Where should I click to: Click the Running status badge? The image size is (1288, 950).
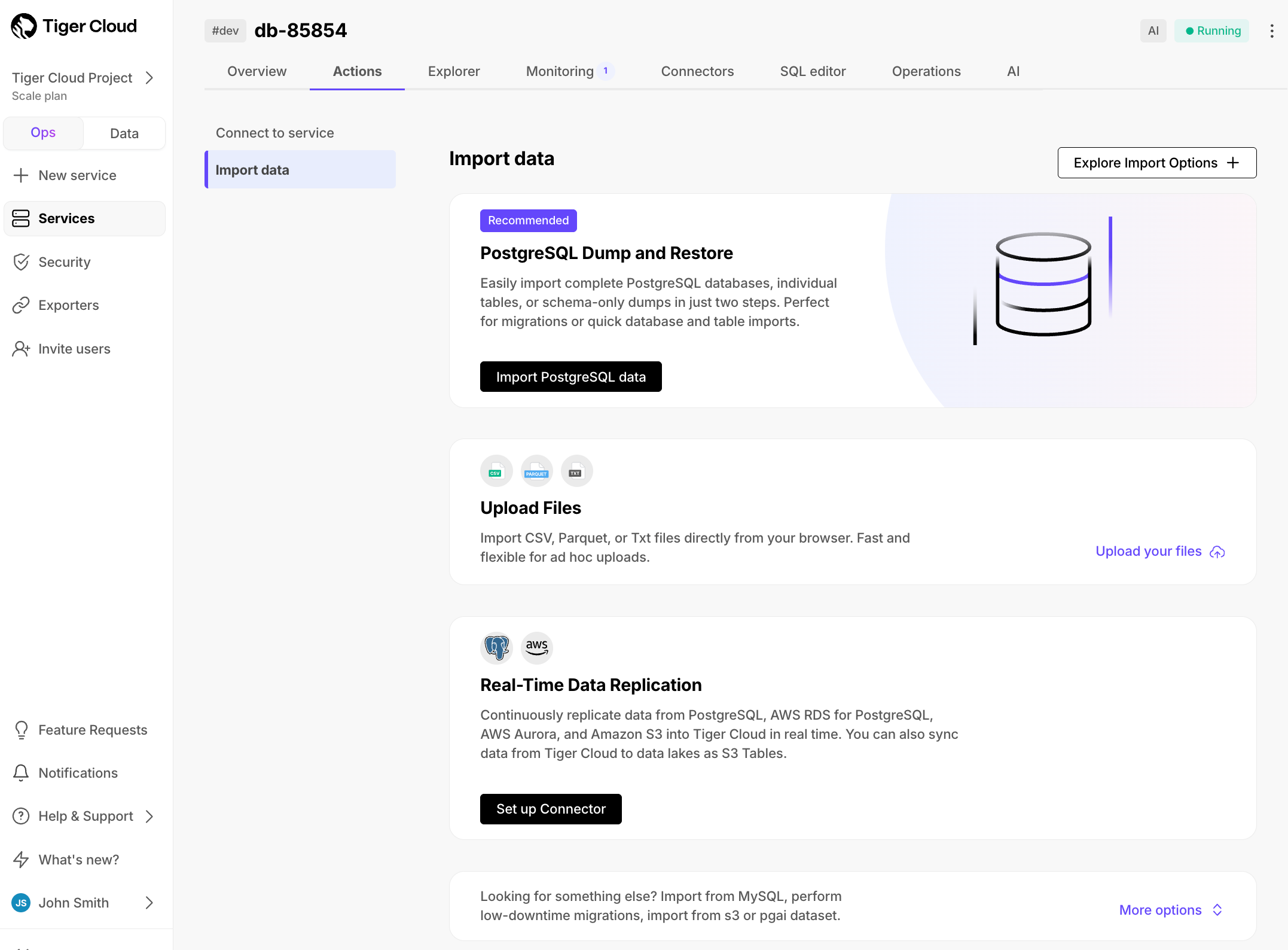click(x=1211, y=31)
